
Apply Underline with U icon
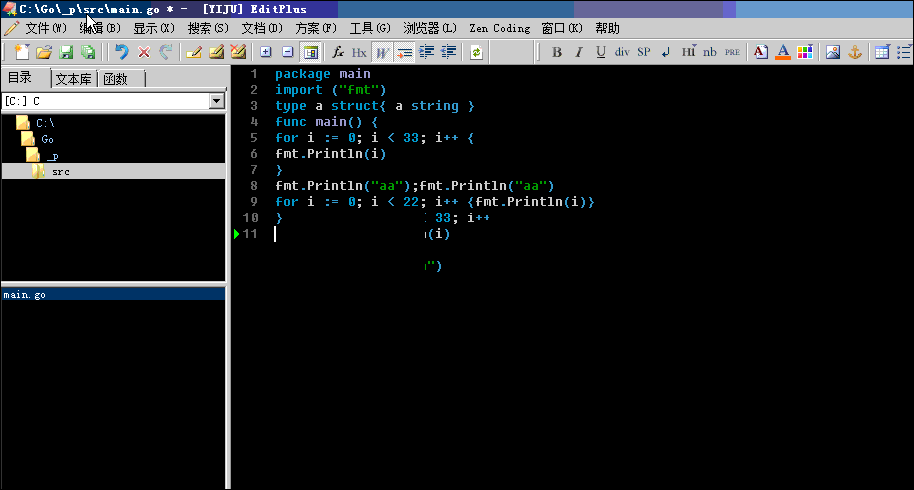(601, 52)
